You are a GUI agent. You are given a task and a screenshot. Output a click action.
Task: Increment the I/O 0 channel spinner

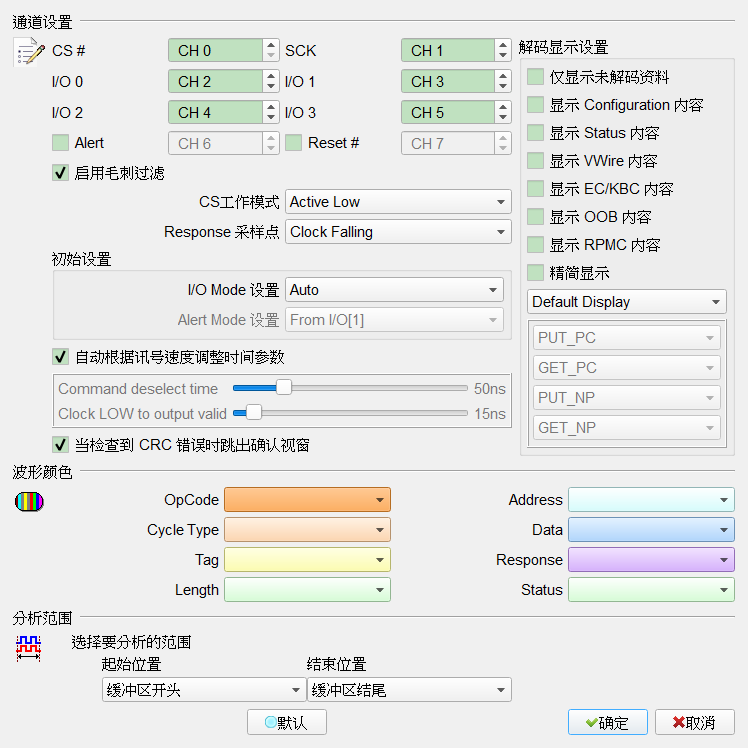click(x=271, y=76)
